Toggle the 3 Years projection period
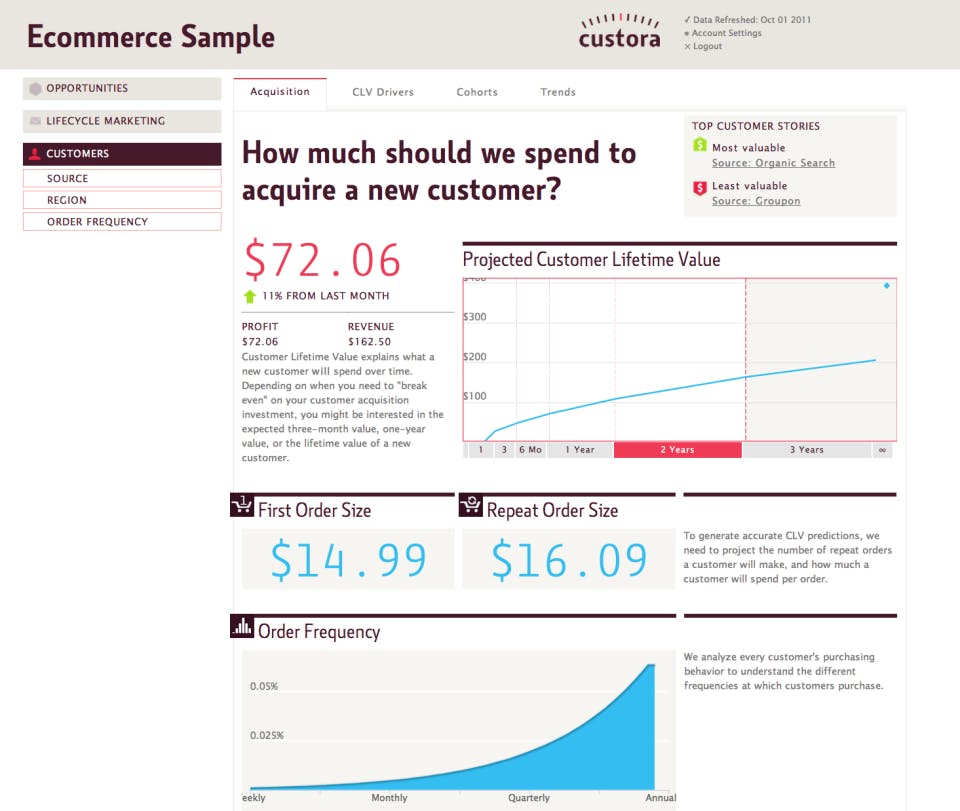 click(806, 449)
